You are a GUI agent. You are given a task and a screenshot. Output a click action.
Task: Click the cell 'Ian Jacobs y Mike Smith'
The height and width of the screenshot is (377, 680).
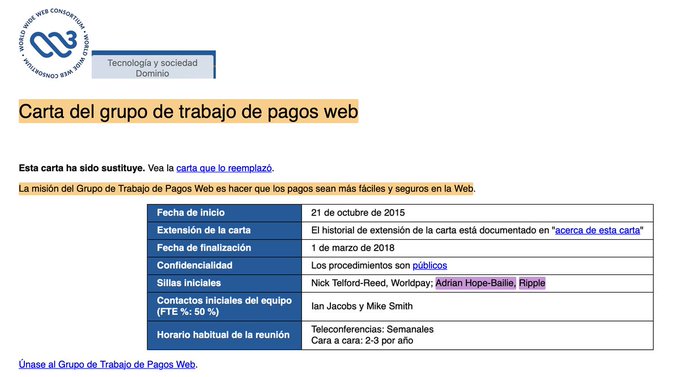[477, 306]
